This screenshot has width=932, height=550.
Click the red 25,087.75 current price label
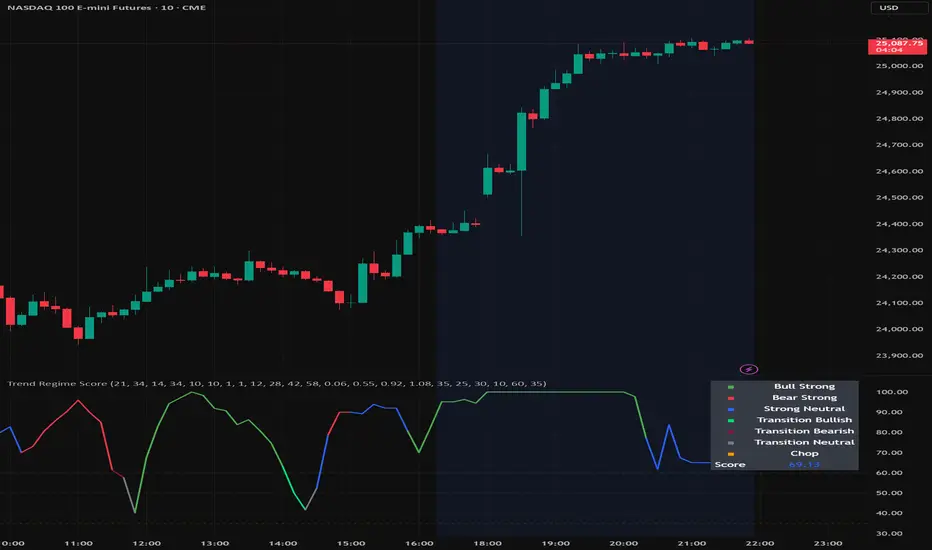[898, 46]
